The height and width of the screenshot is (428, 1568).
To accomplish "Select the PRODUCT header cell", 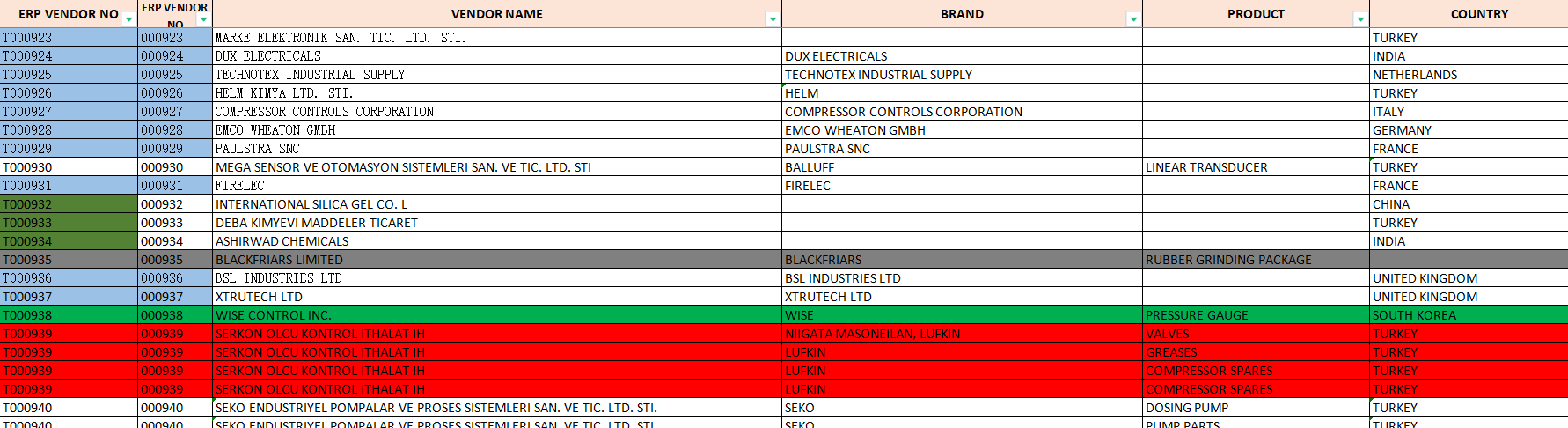I will tap(1256, 14).
